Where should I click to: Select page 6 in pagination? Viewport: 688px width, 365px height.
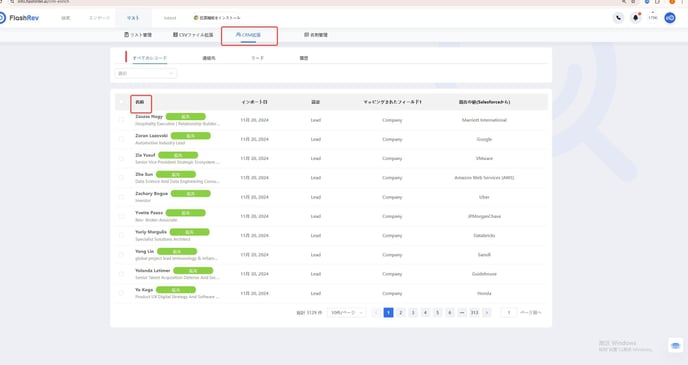pos(450,312)
